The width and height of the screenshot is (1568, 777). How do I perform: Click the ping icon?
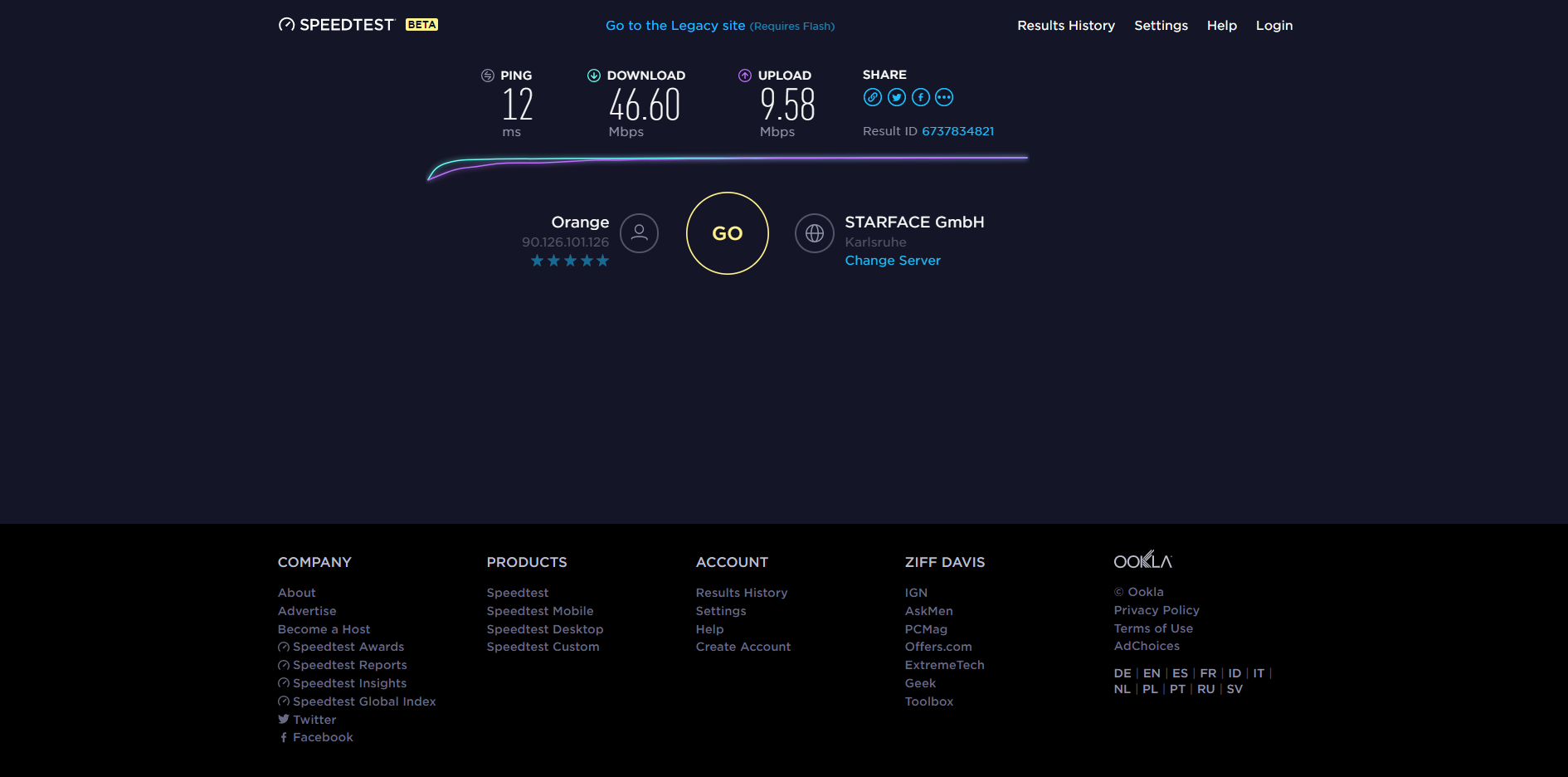click(x=488, y=76)
